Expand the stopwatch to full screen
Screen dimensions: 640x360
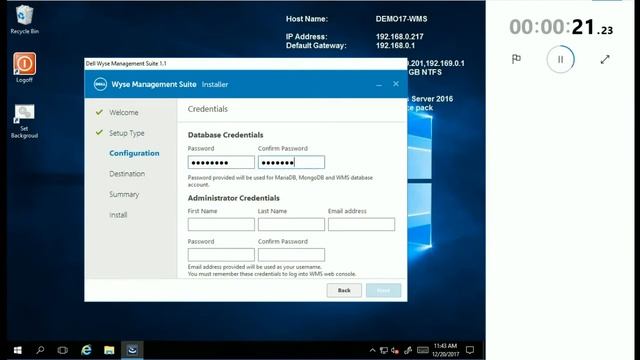click(x=605, y=60)
